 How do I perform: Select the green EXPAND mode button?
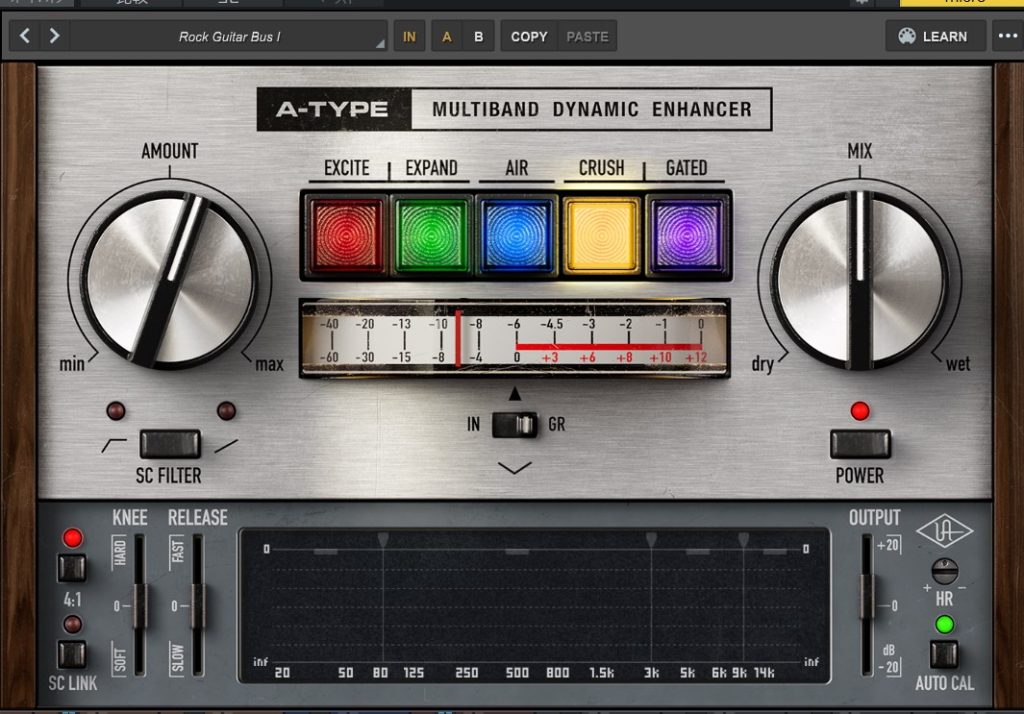click(432, 235)
